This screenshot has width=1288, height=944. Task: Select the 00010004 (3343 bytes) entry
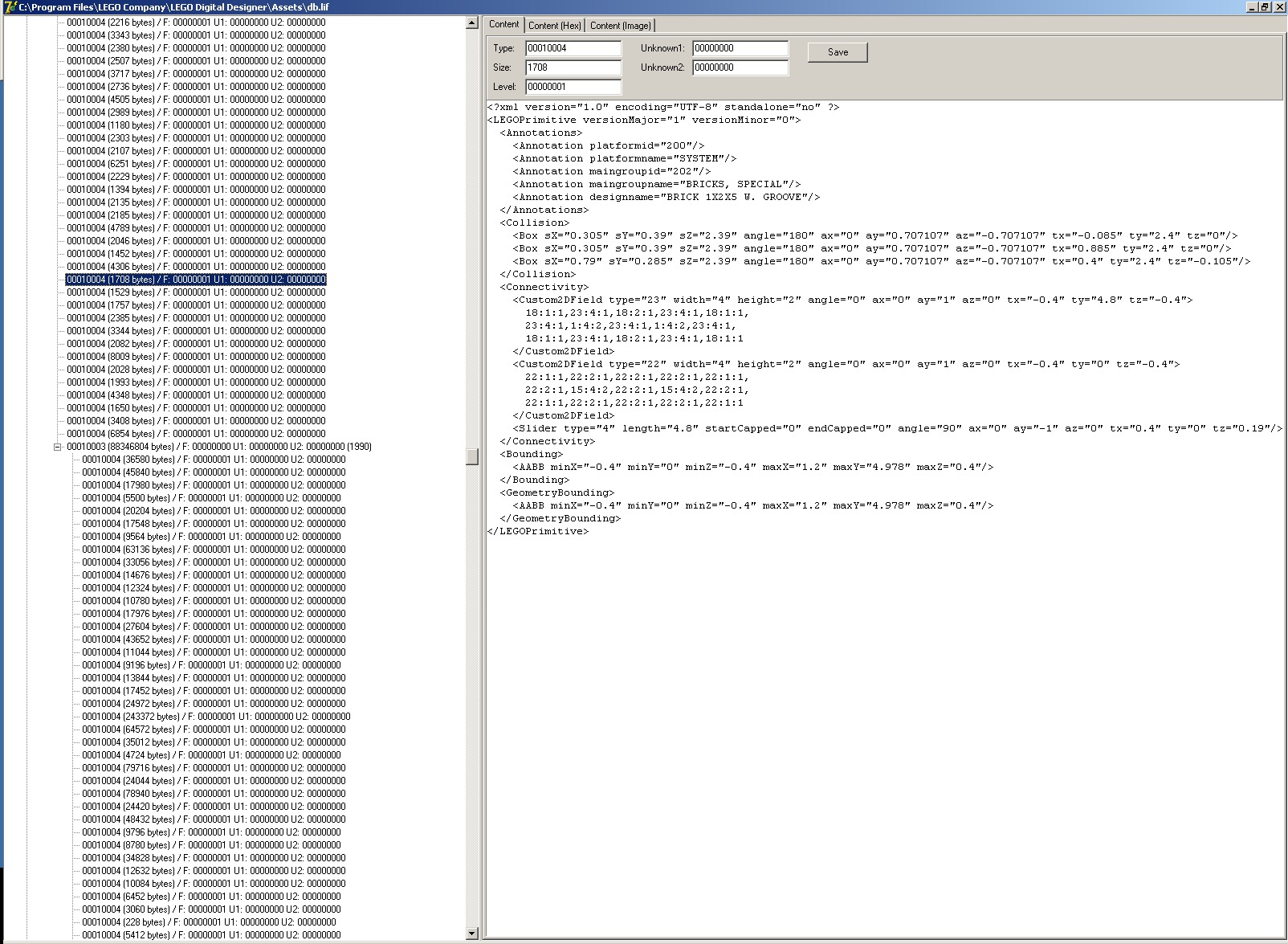196,35
